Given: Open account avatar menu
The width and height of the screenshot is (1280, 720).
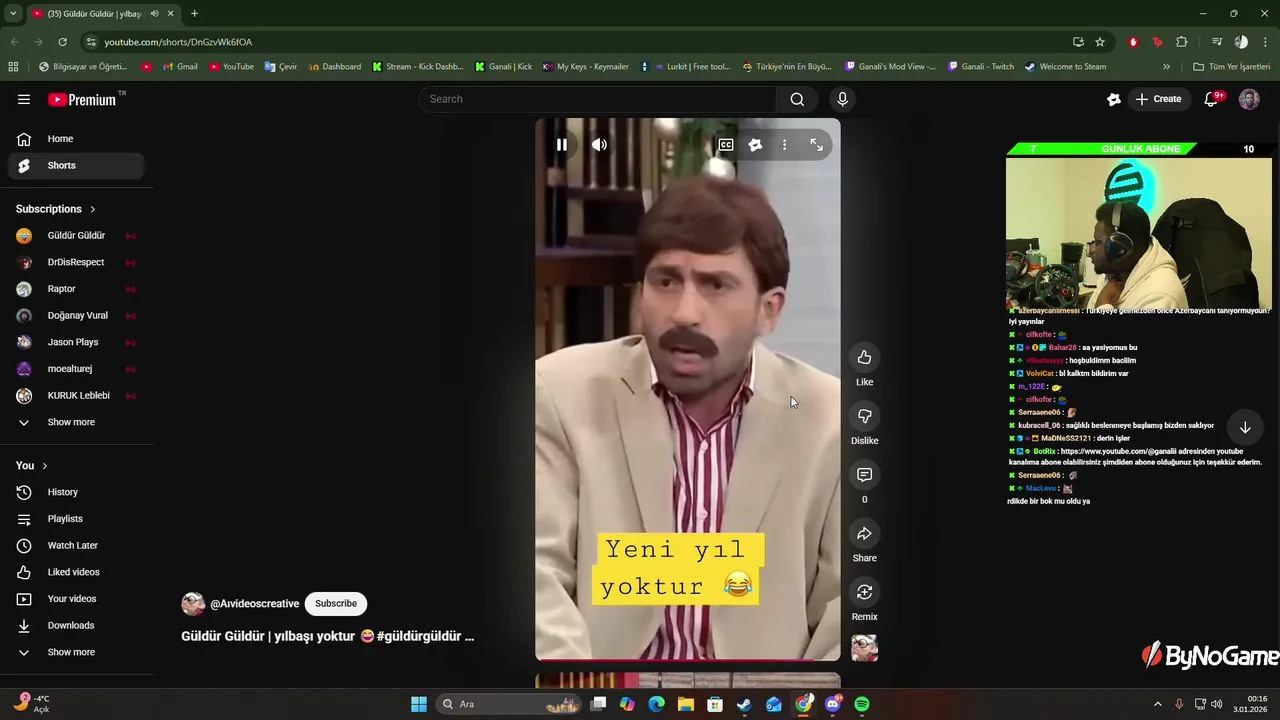Looking at the screenshot, I should pos(1248,99).
